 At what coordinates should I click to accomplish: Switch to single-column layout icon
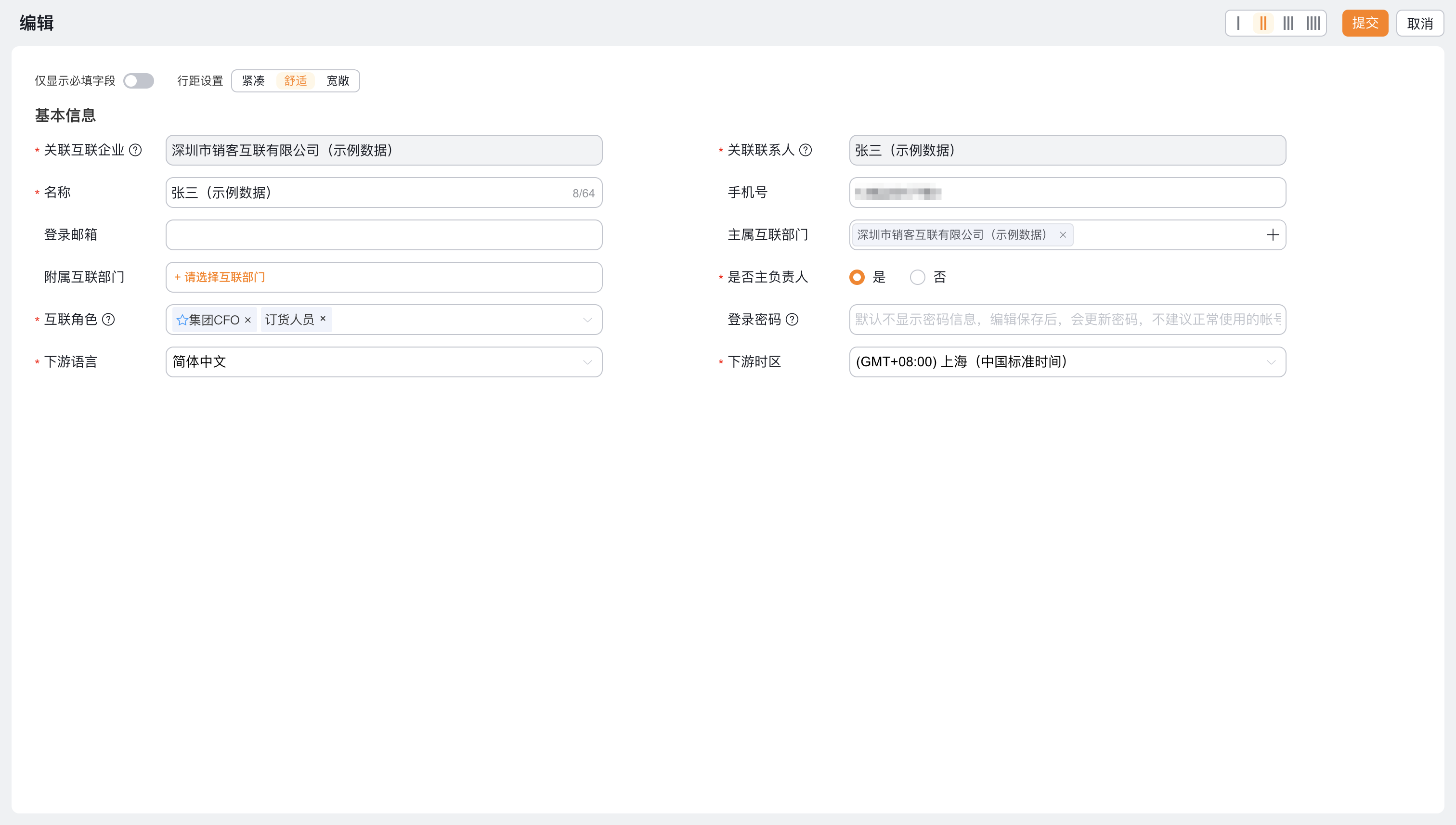coord(1238,23)
